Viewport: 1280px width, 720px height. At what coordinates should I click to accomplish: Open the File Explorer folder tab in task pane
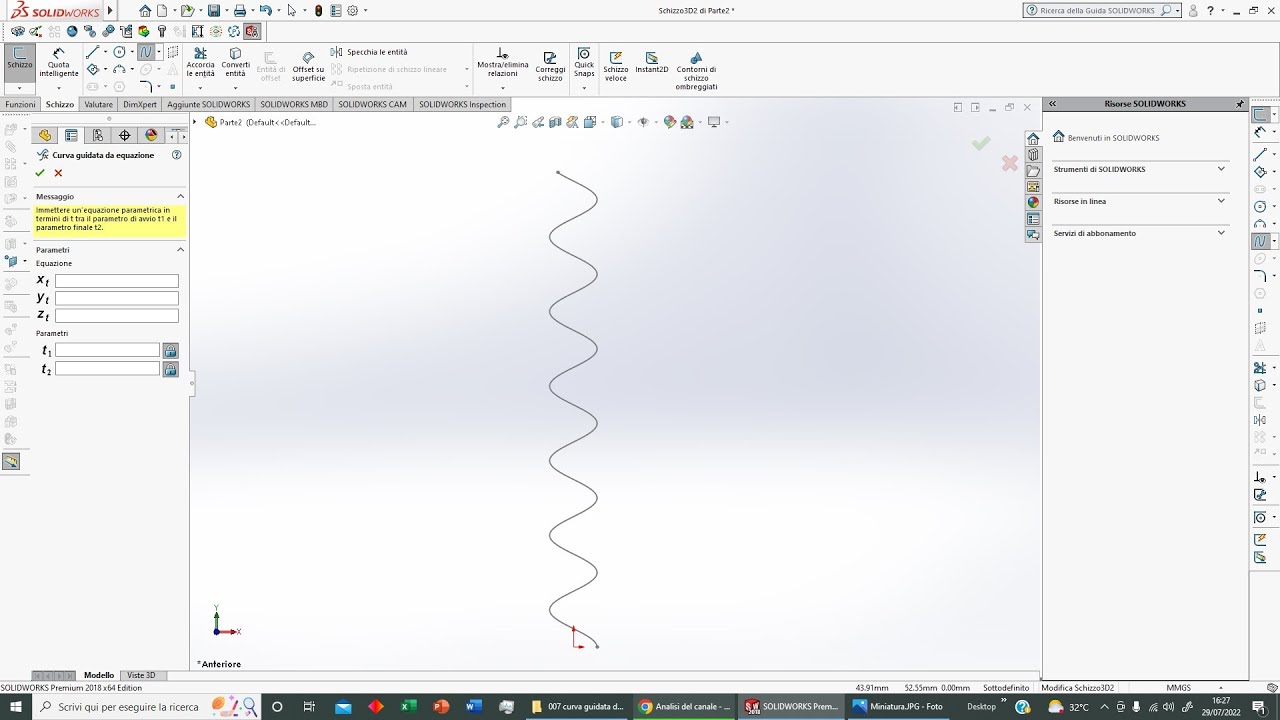coord(1033,171)
